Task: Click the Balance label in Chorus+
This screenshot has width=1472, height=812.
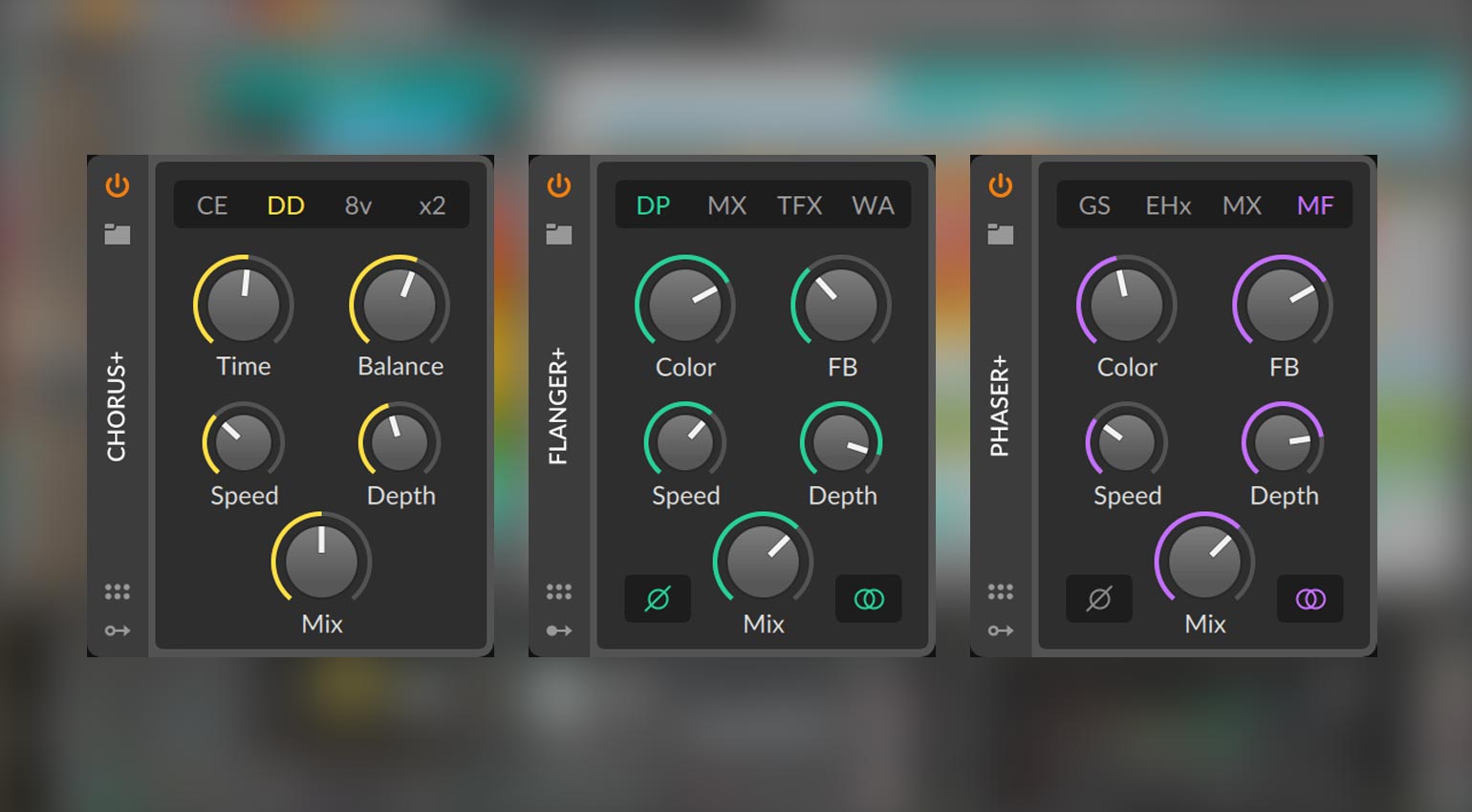Action: point(400,366)
